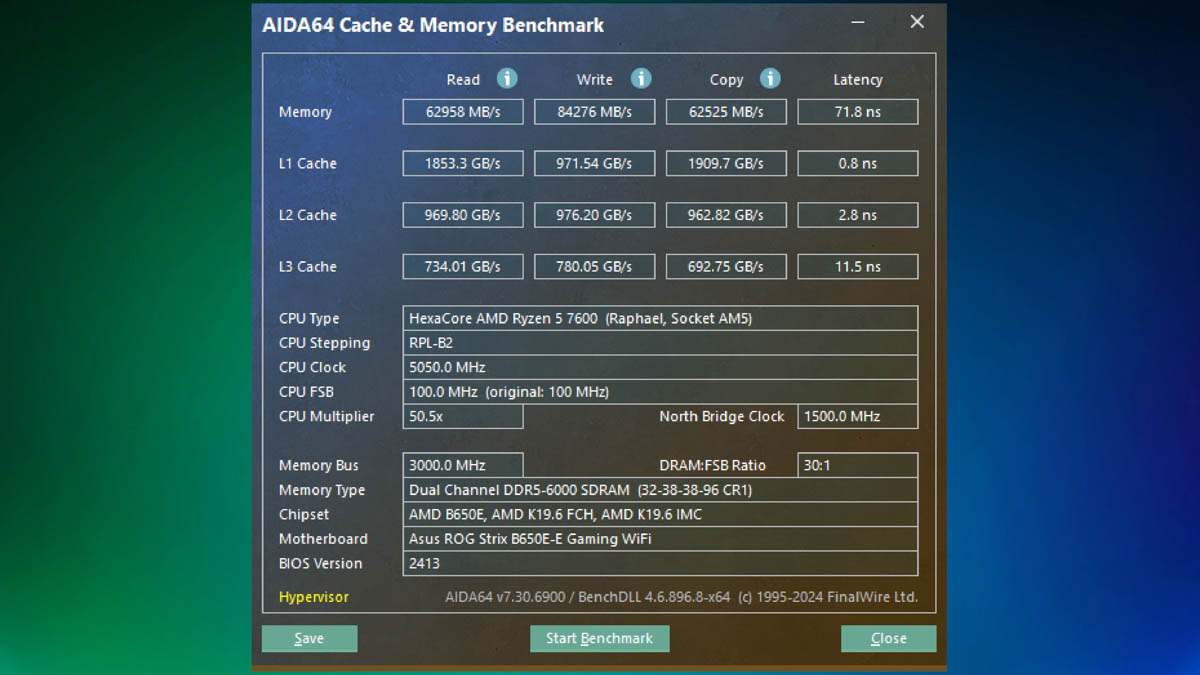Click L3 Cache latency 11.5 ns
The image size is (1200, 675).
(858, 267)
